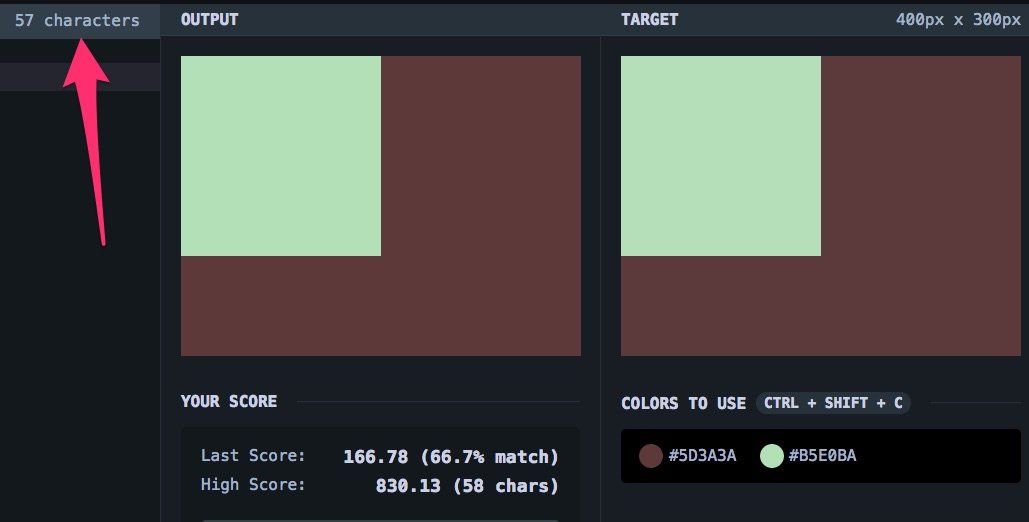Click the High Score label
Screen dimensions: 1029x522
coord(253,485)
